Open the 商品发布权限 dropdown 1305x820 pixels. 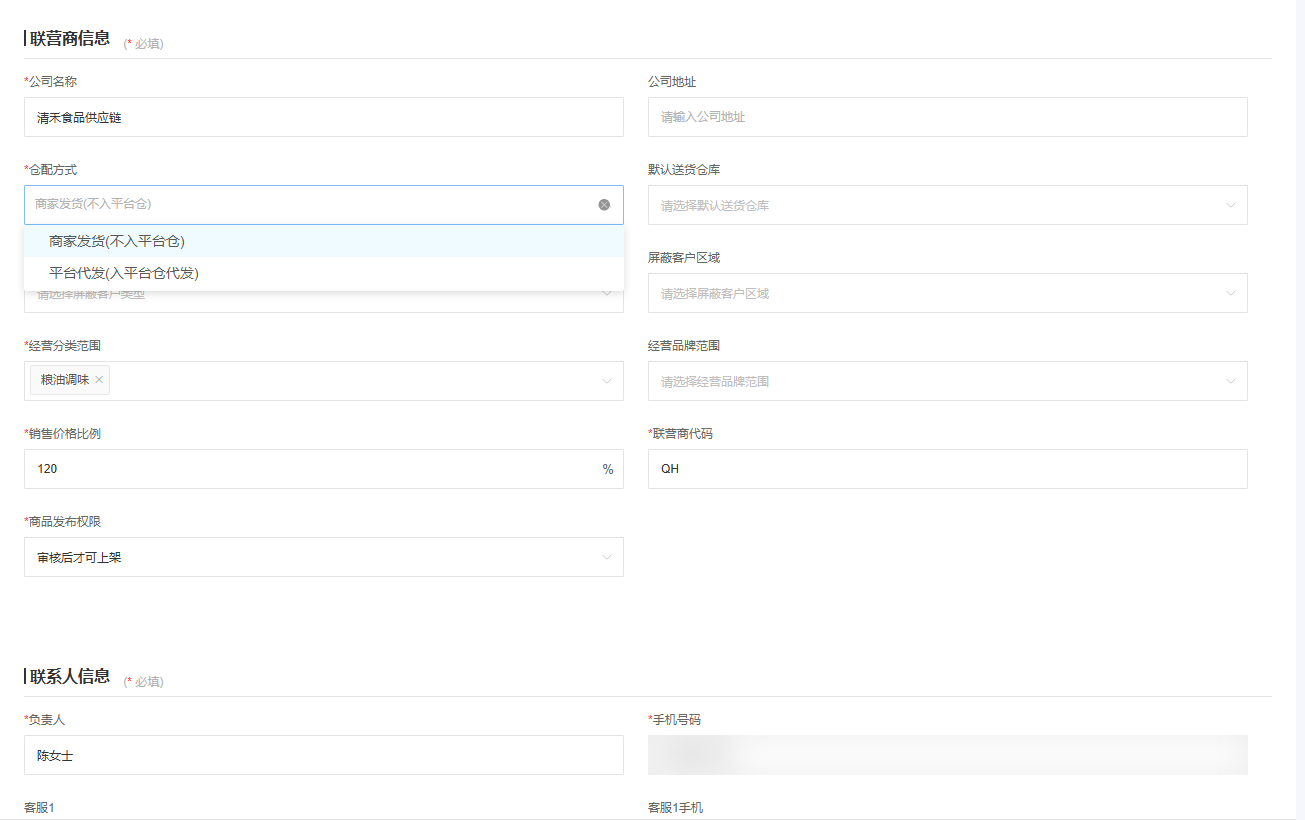324,557
